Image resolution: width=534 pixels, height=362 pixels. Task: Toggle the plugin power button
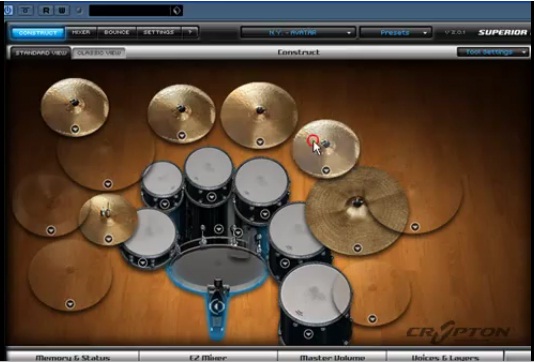(x=8, y=10)
